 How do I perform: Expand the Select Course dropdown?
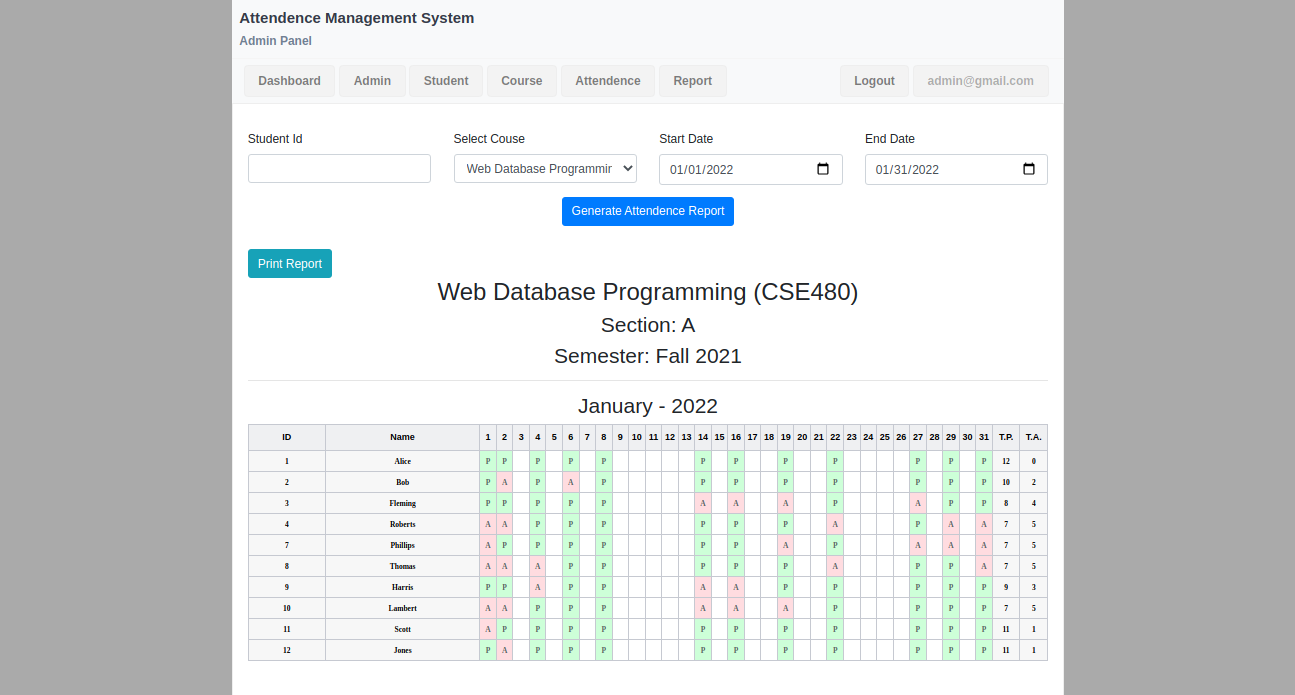point(545,169)
